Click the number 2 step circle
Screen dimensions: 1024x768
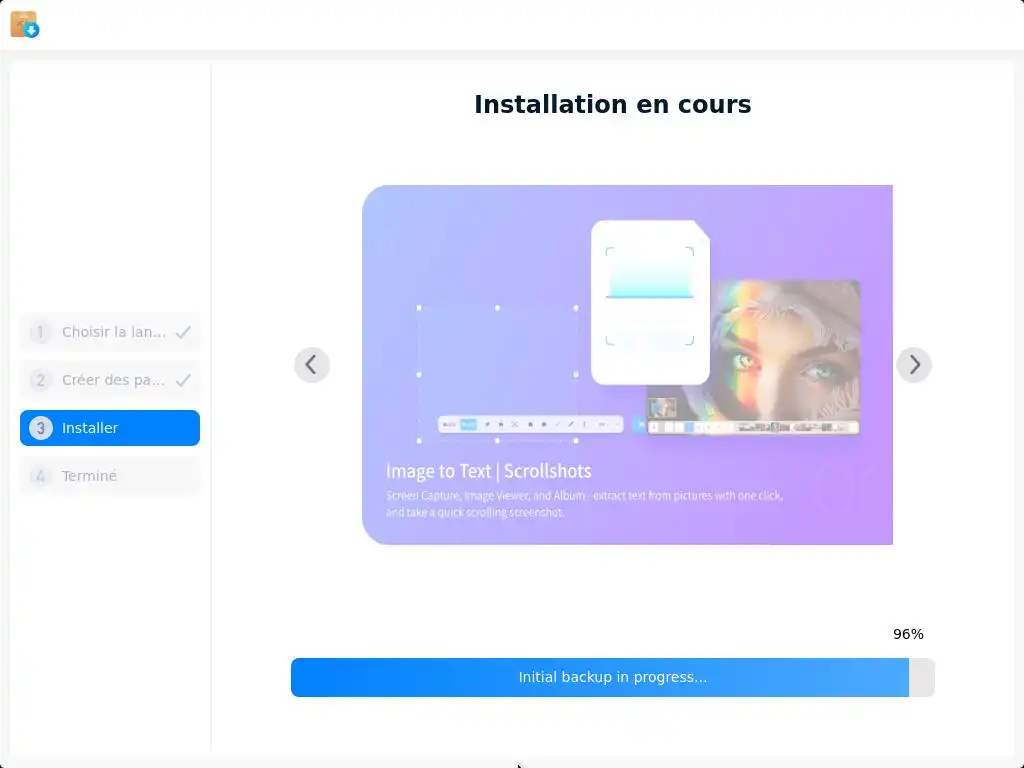[40, 379]
